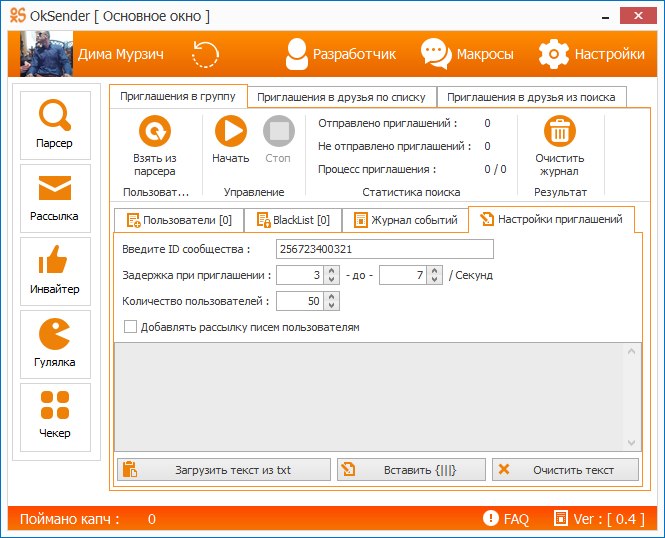Increase Количество пользователей with up arrow

click(332, 297)
